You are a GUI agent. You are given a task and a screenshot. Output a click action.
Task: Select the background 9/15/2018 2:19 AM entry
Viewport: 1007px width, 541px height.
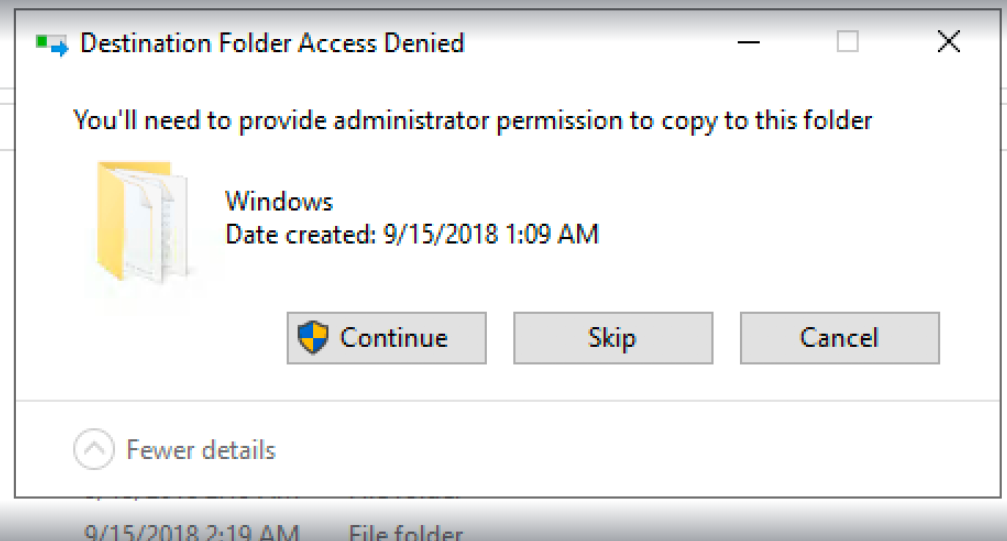point(191,532)
